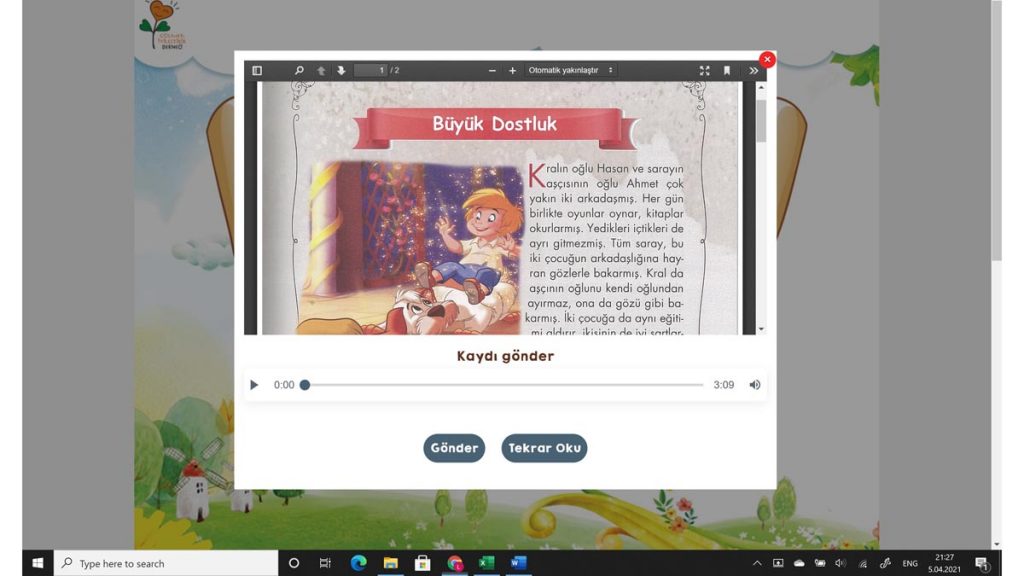The image size is (1024, 576).
Task: Open Cortana from the taskbar
Action: click(294, 563)
